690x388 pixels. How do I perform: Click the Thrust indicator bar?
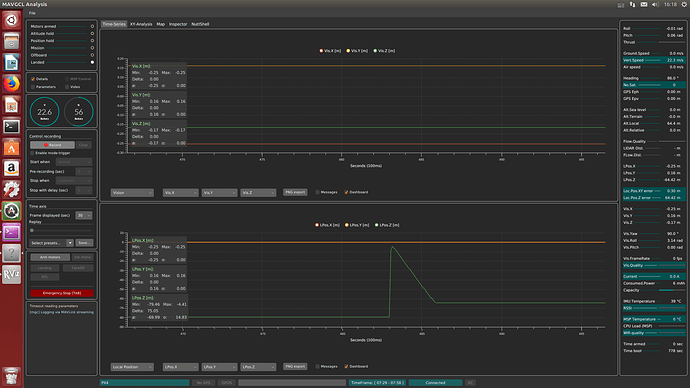[x=672, y=42]
